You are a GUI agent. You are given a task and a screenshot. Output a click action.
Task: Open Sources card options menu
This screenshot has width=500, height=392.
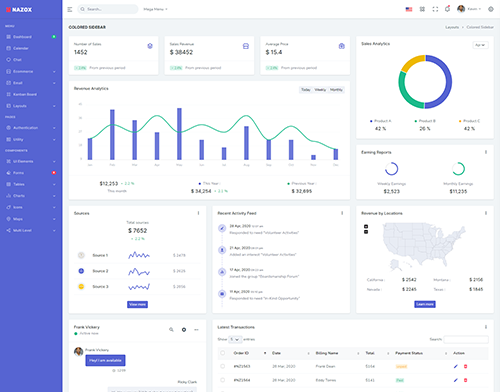198,213
